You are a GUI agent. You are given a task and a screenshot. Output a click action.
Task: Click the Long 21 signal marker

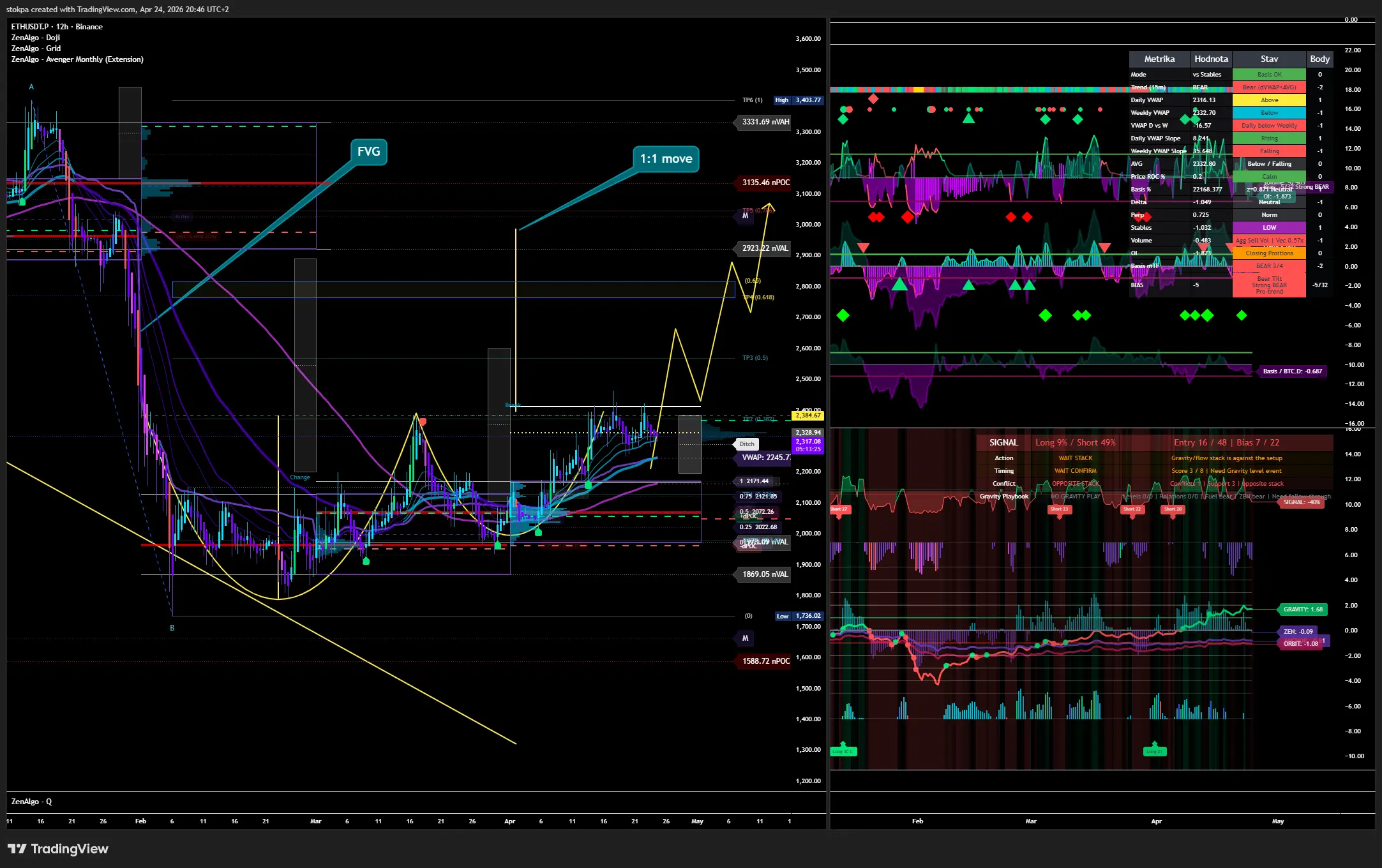click(1154, 751)
